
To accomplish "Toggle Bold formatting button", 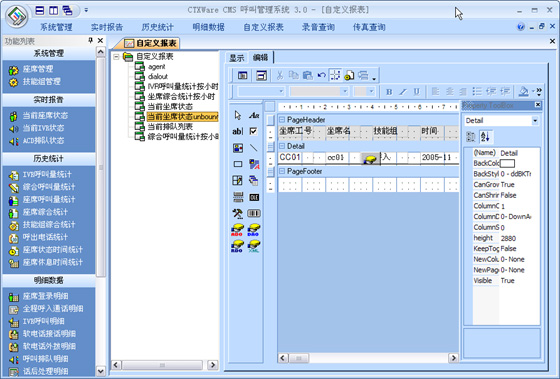I will (389, 92).
